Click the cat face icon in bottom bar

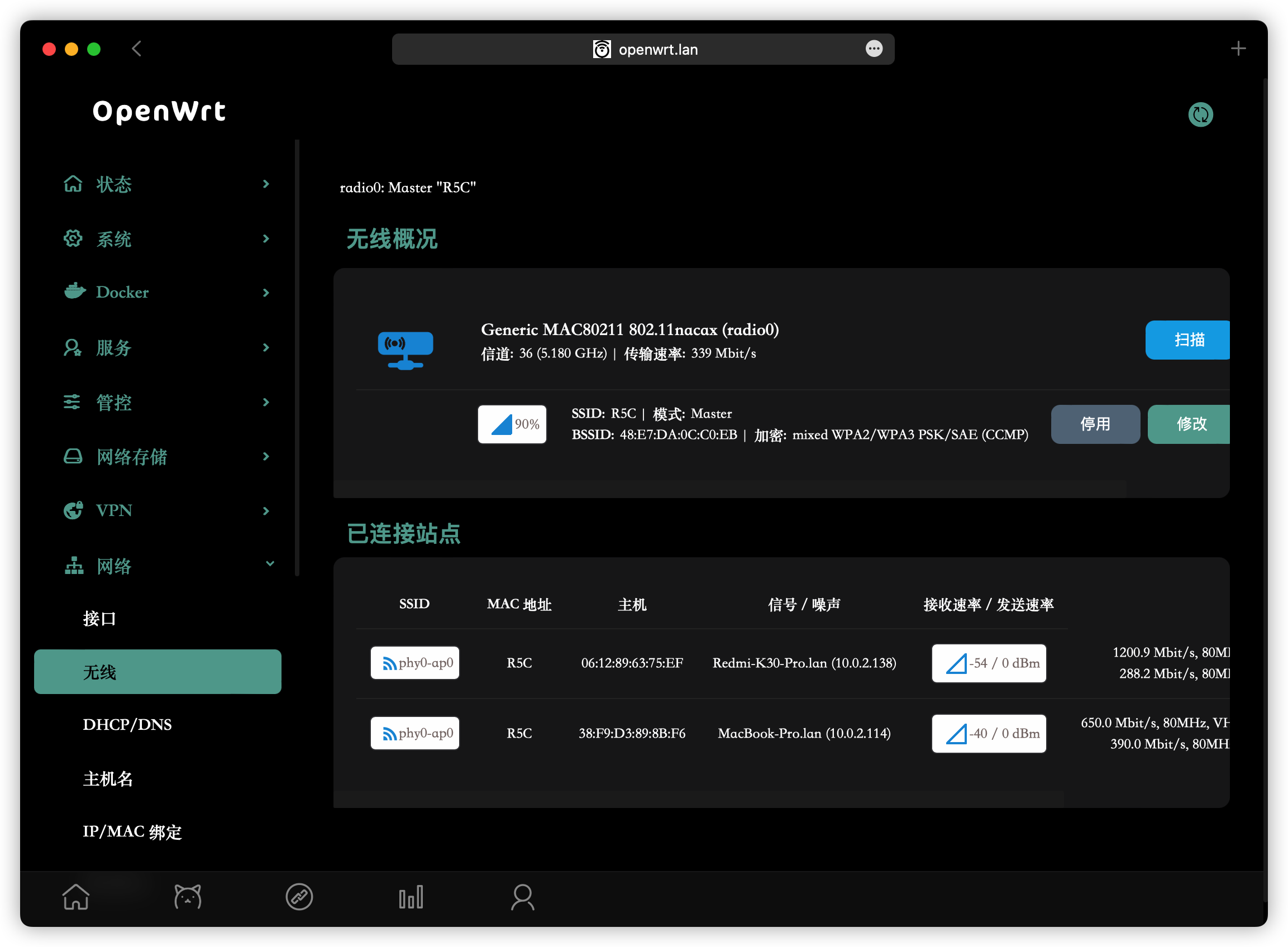tap(188, 897)
